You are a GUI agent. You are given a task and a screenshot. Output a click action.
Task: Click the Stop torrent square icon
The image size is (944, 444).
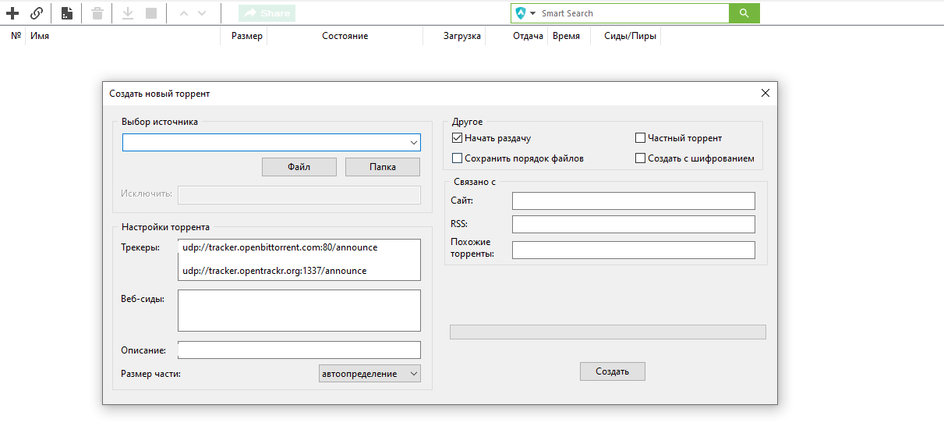click(x=151, y=13)
